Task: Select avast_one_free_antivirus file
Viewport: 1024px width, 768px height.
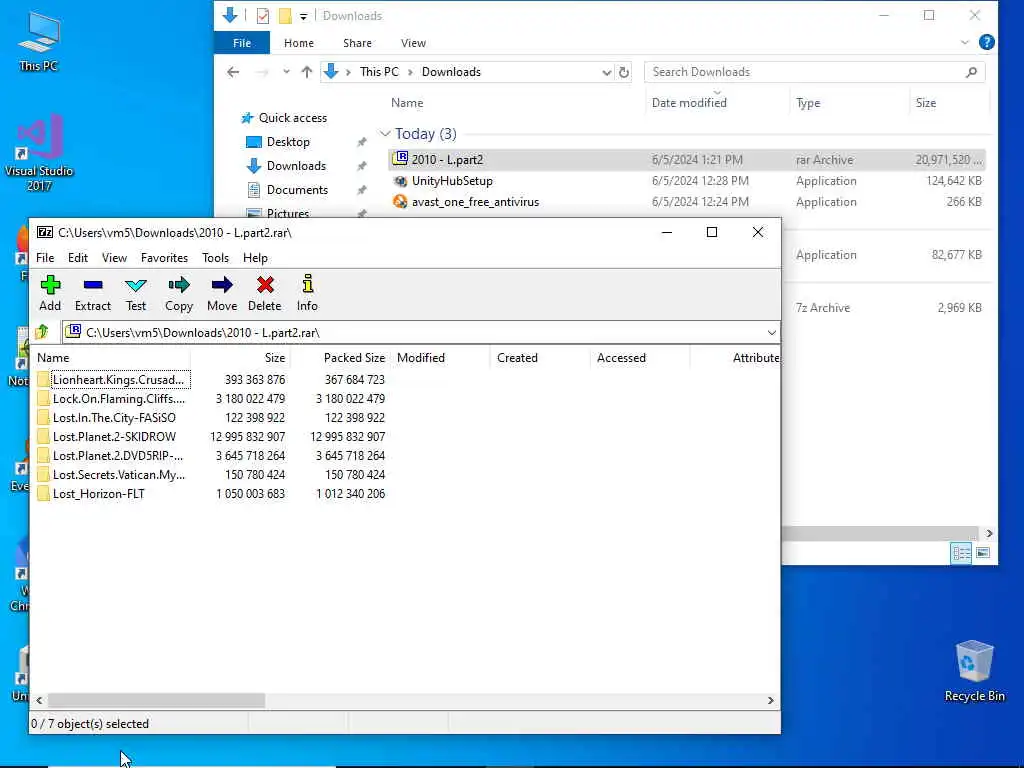Action: pos(686,202)
